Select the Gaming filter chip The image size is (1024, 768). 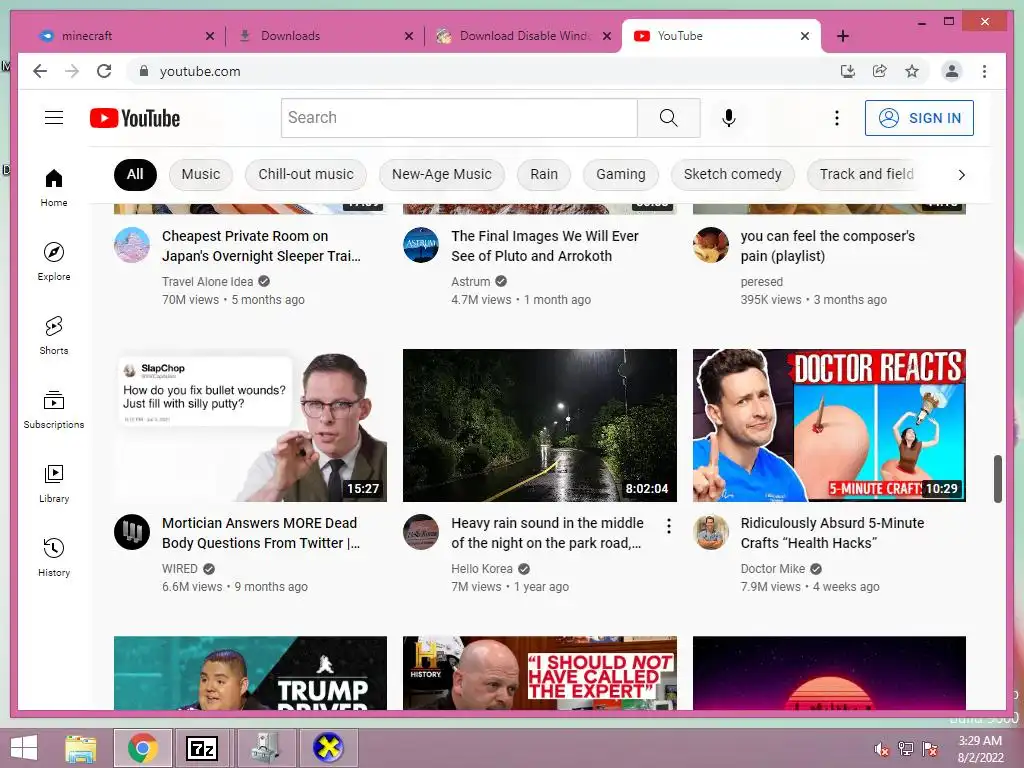point(620,174)
